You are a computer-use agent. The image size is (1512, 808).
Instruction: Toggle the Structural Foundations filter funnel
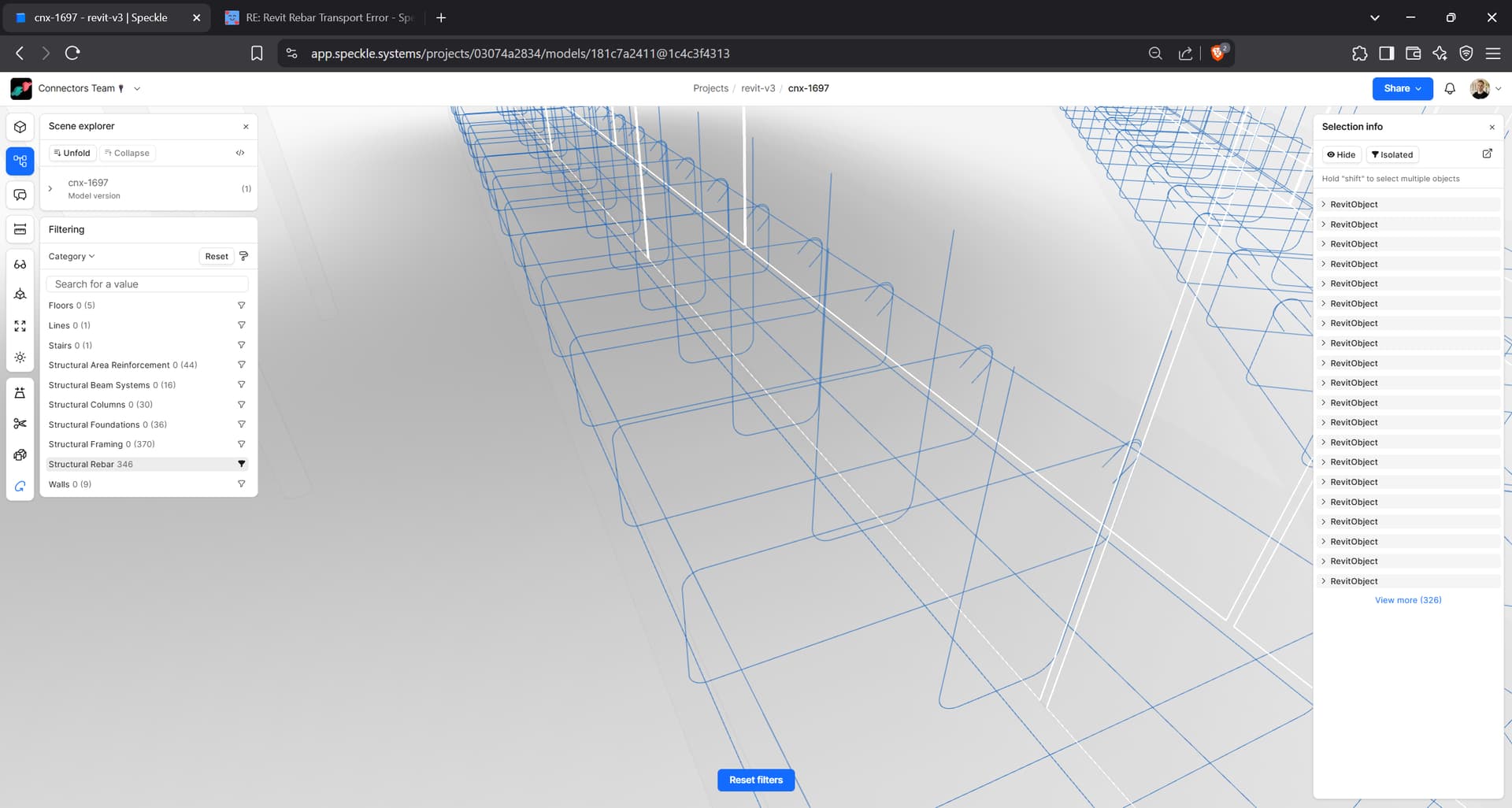tap(242, 424)
